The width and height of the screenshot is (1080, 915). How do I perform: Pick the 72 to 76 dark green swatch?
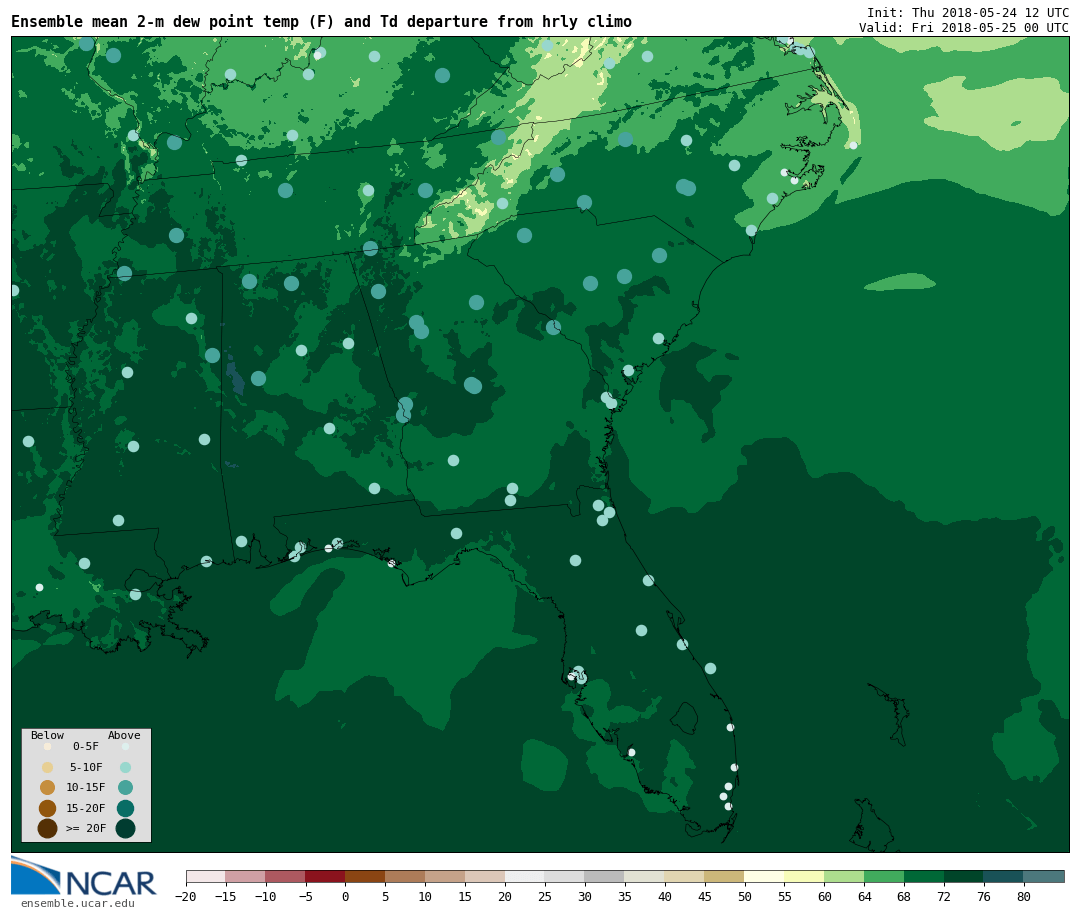coord(964,876)
